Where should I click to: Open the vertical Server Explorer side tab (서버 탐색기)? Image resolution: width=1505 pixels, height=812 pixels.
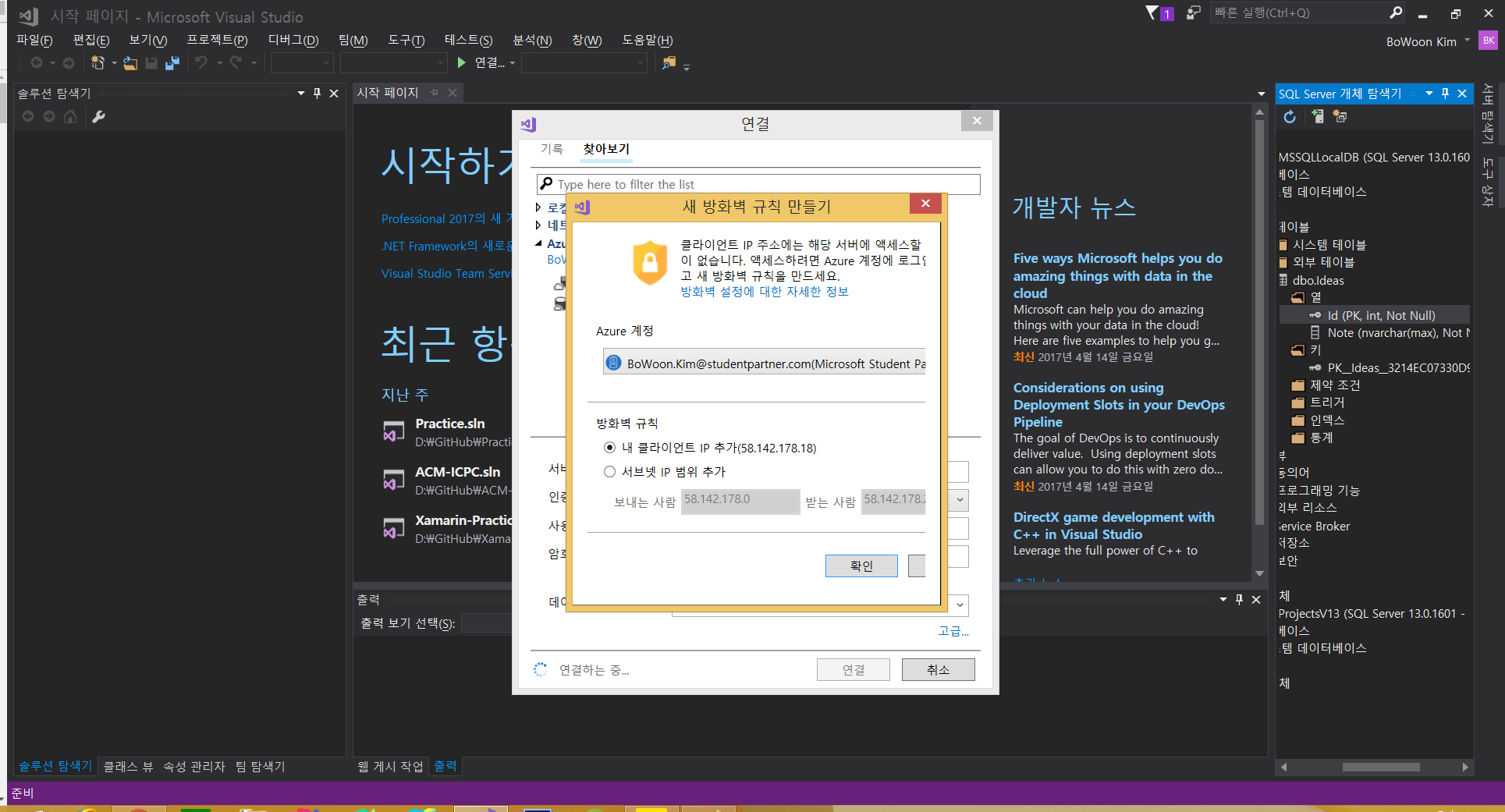[x=1489, y=113]
